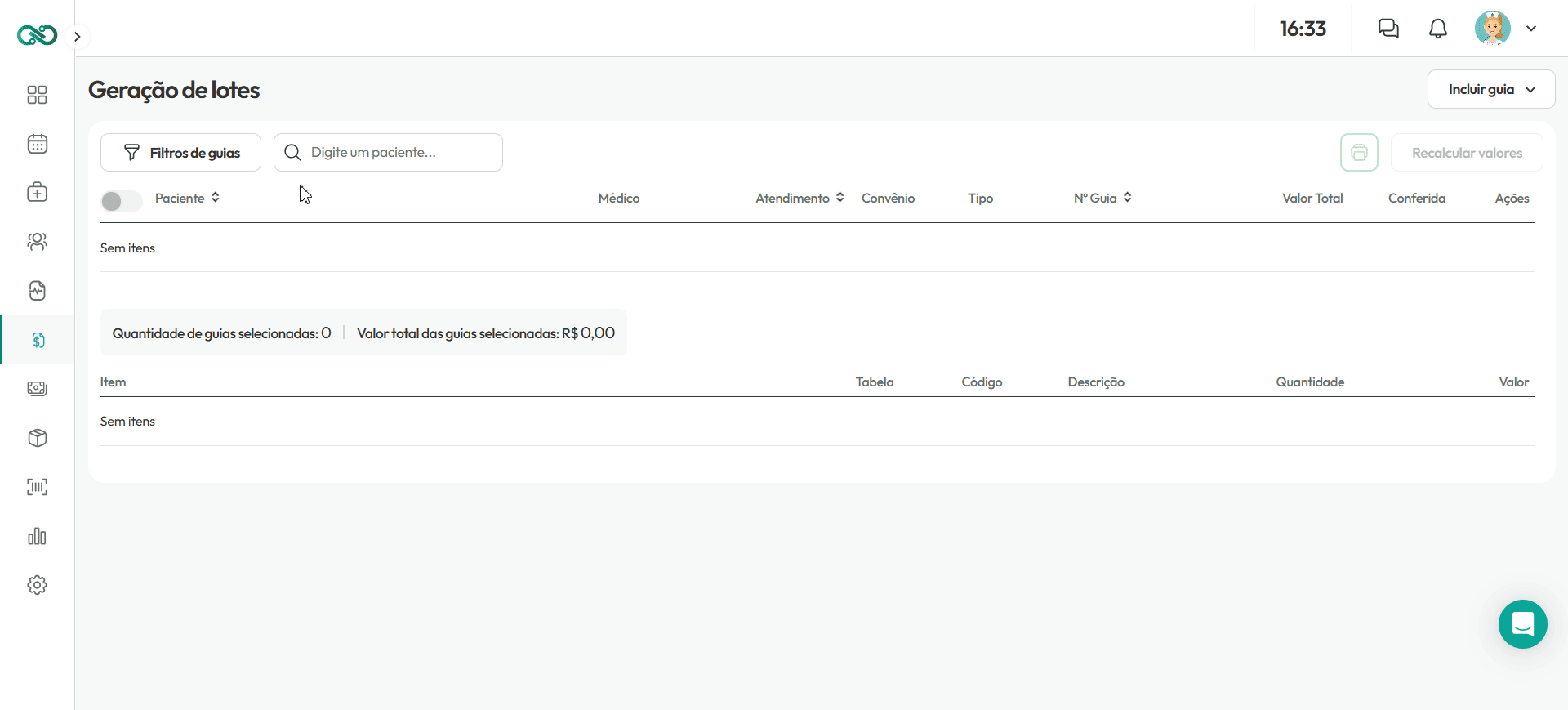
Task: Open the bar chart reports icon
Action: pyautogui.click(x=37, y=536)
